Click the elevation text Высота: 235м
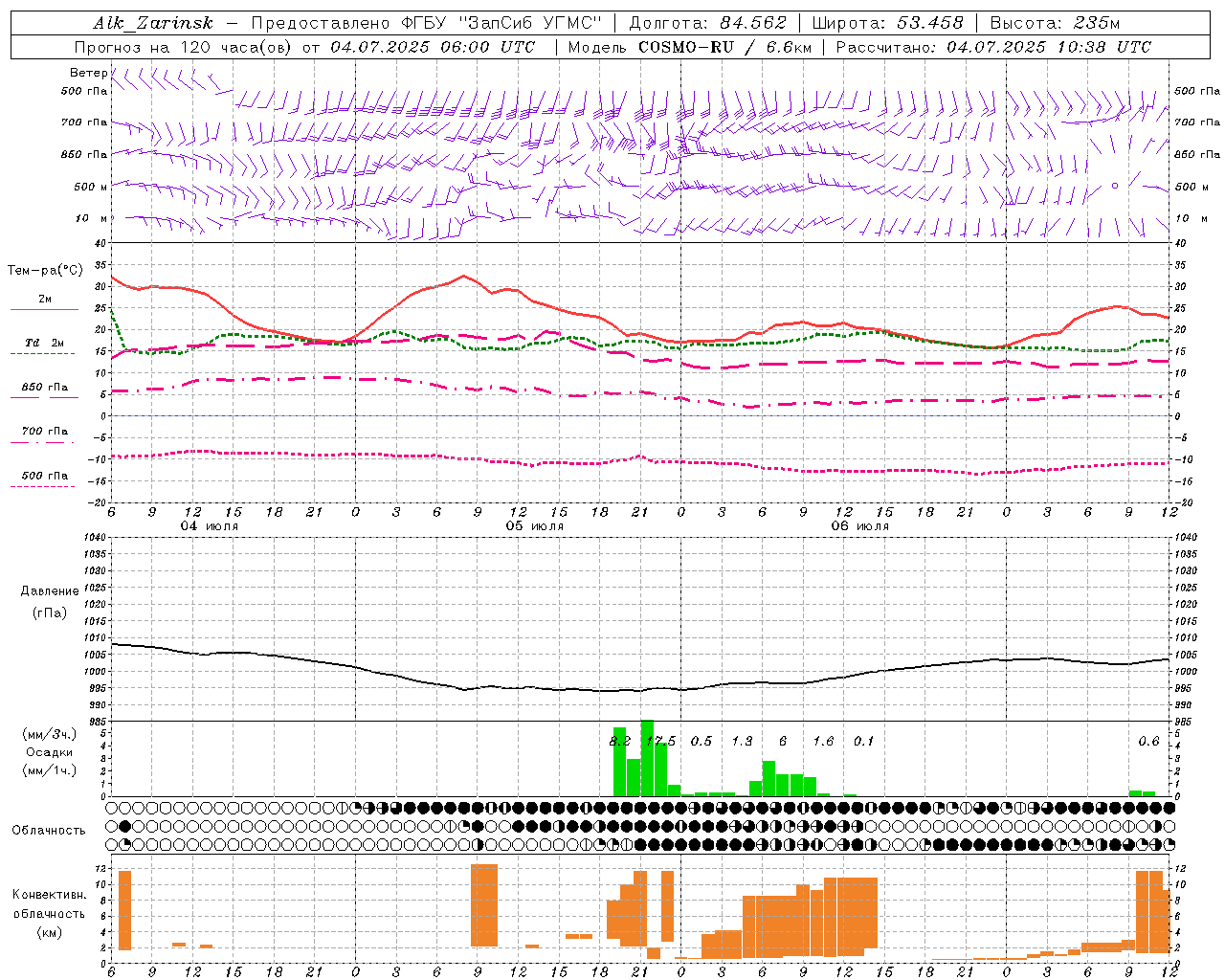This screenshot has width=1225, height=980. click(x=1054, y=23)
